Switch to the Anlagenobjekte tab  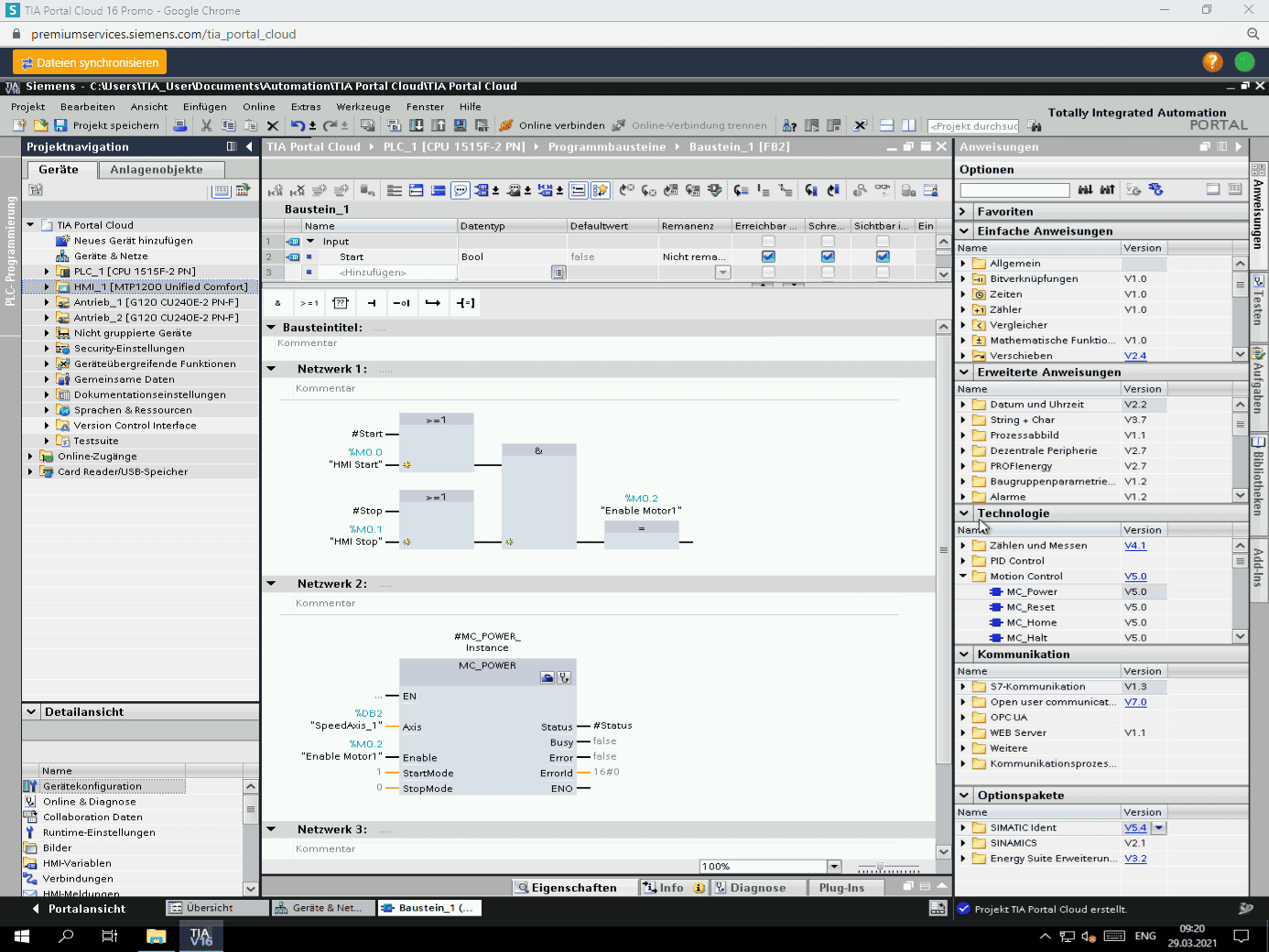pos(161,169)
